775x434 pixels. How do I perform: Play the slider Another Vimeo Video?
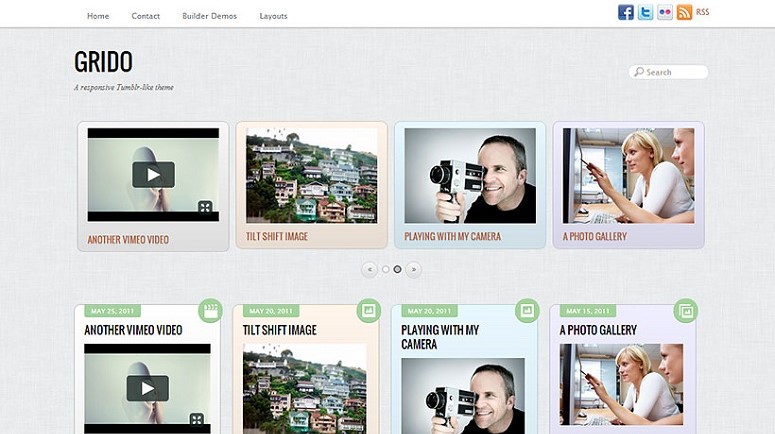point(153,174)
